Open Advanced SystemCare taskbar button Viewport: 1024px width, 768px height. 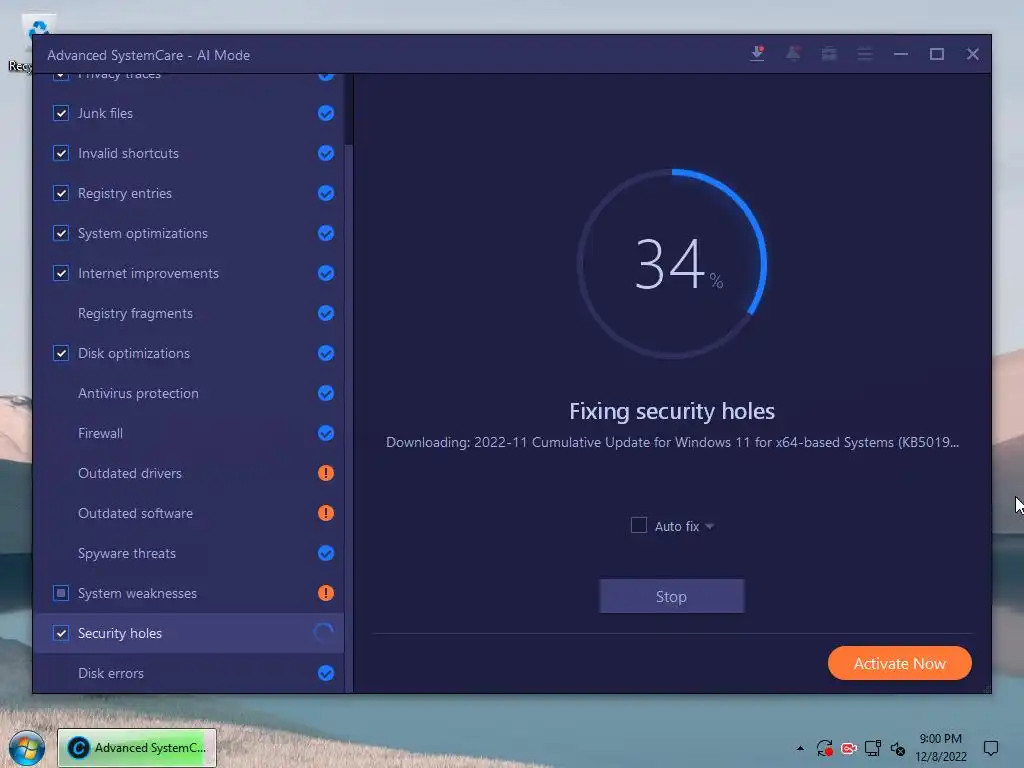(x=136, y=748)
